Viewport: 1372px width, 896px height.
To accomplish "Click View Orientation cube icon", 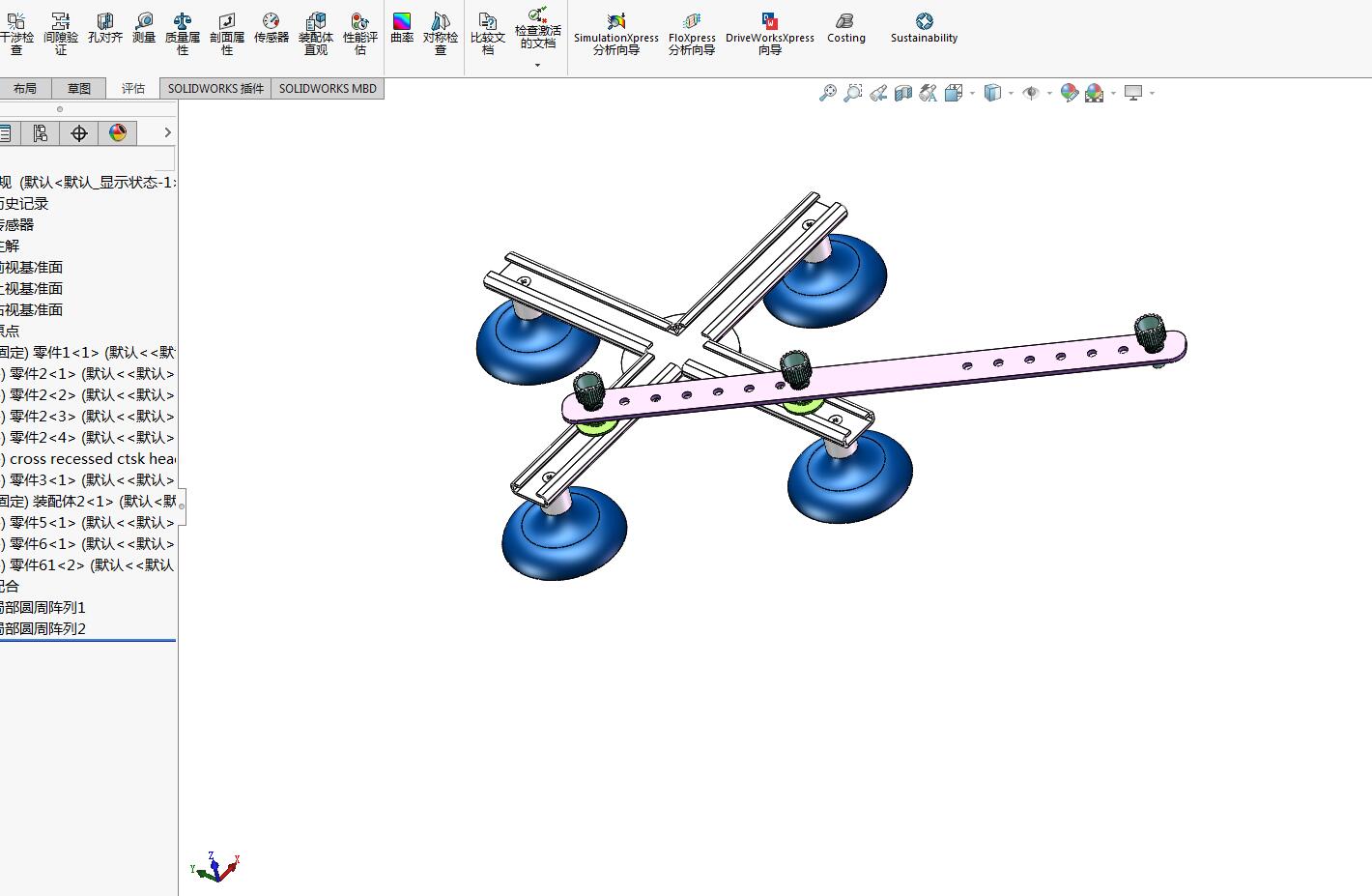I will [x=954, y=93].
